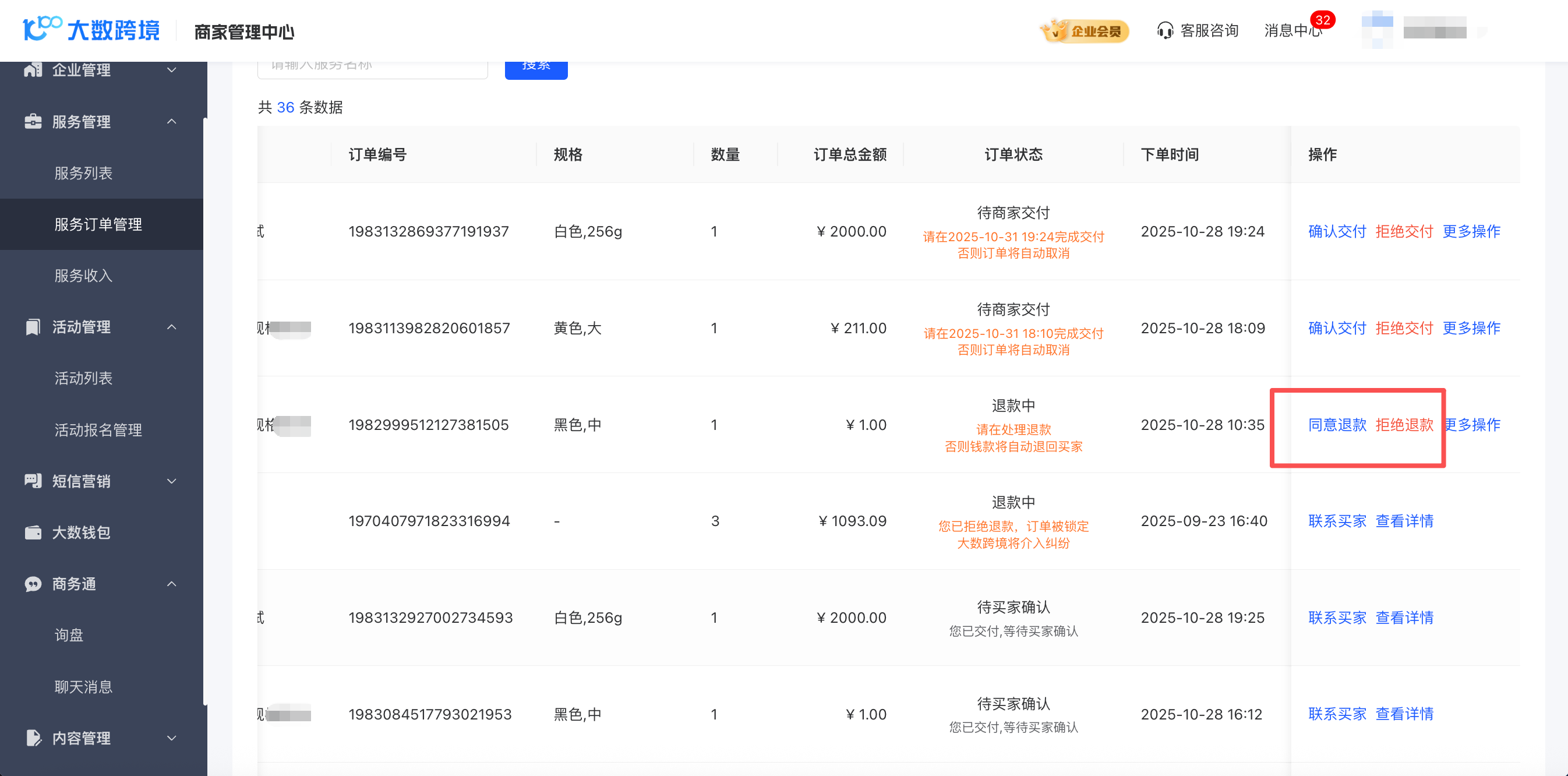Screen dimensions: 1568x776
Task: Open 消息中心 with 32 badge
Action: pyautogui.click(x=1293, y=30)
